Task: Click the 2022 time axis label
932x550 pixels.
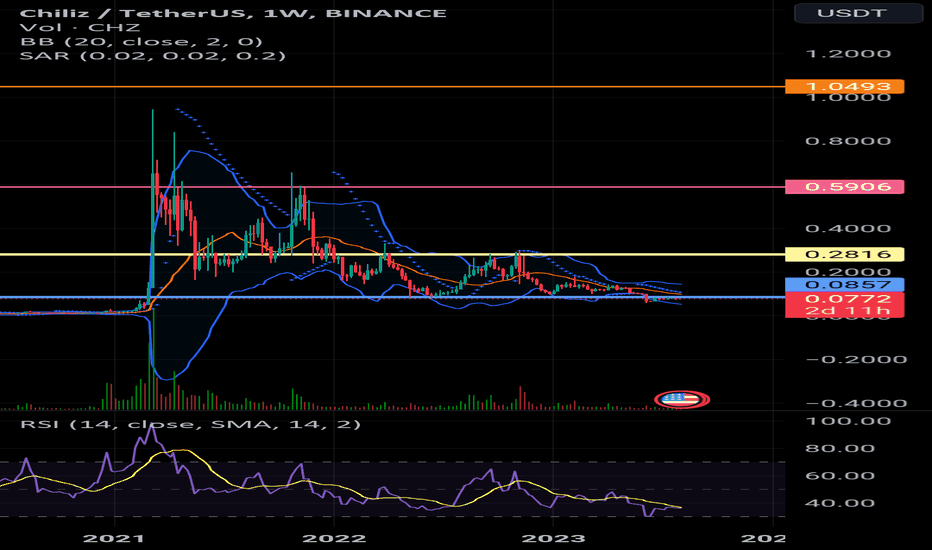Action: [334, 539]
